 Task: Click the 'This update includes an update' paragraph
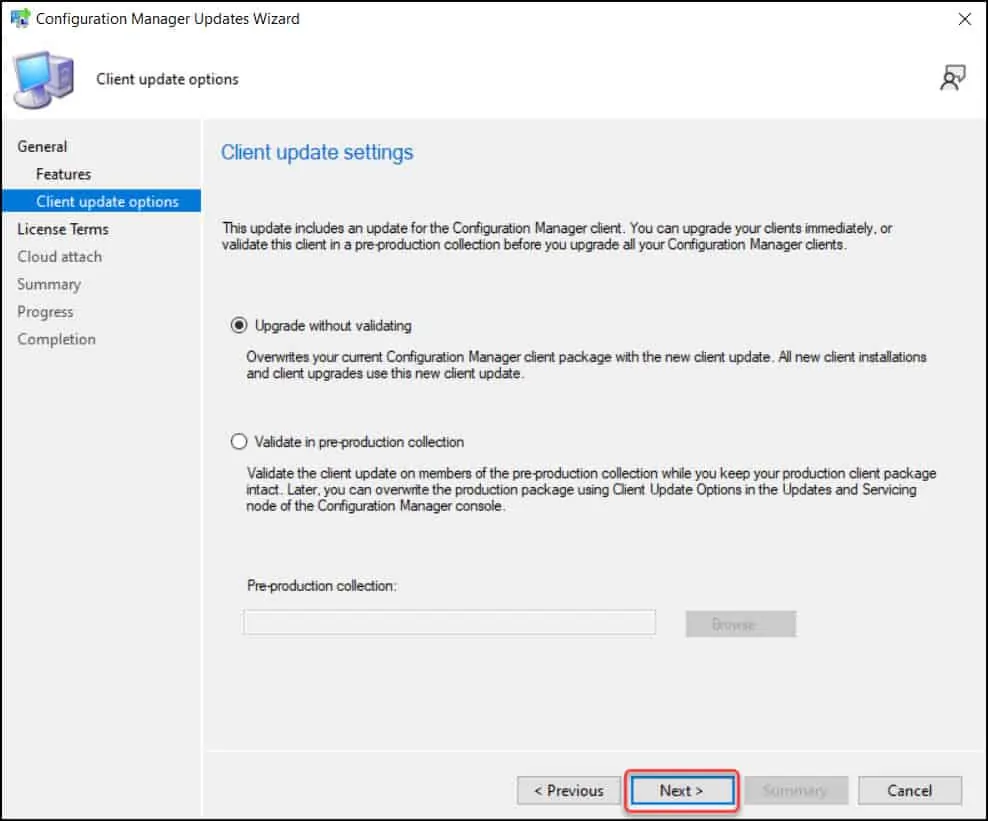click(557, 236)
